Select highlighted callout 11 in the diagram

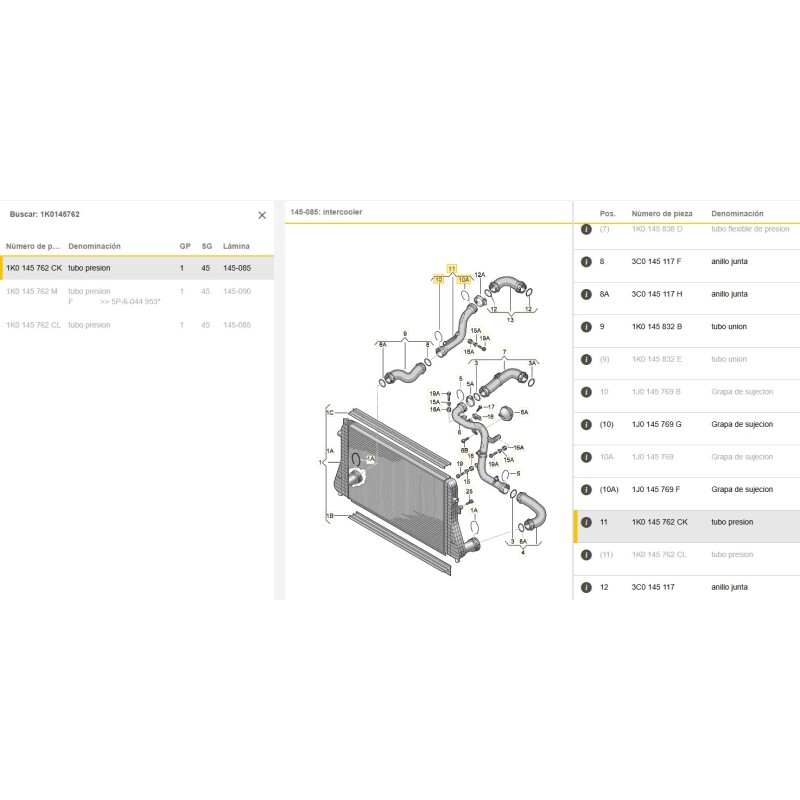[x=452, y=269]
